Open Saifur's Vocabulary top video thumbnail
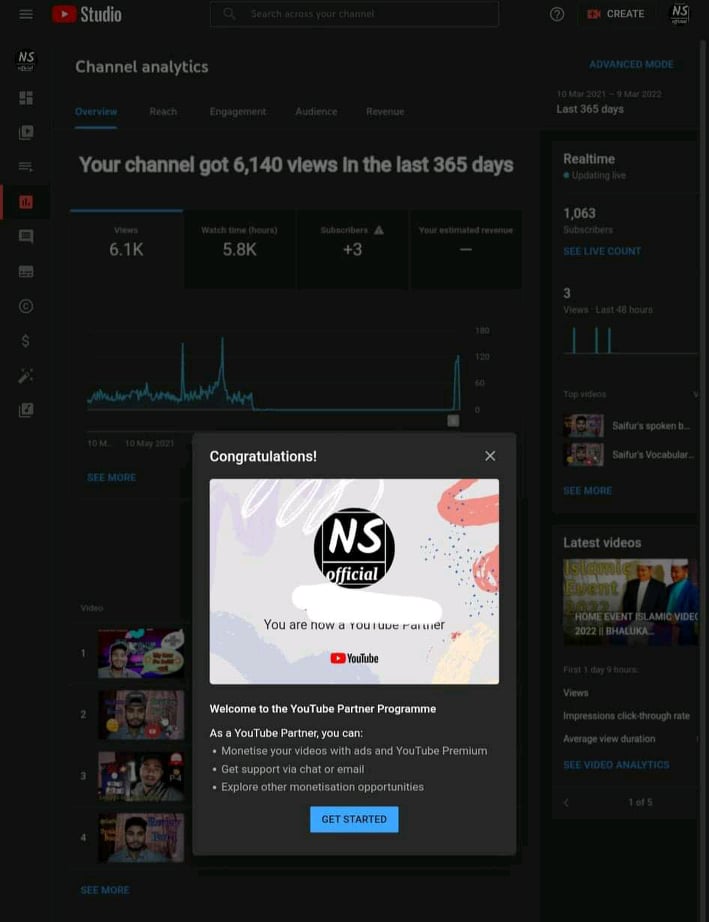The height and width of the screenshot is (922, 709). pyautogui.click(x=583, y=455)
